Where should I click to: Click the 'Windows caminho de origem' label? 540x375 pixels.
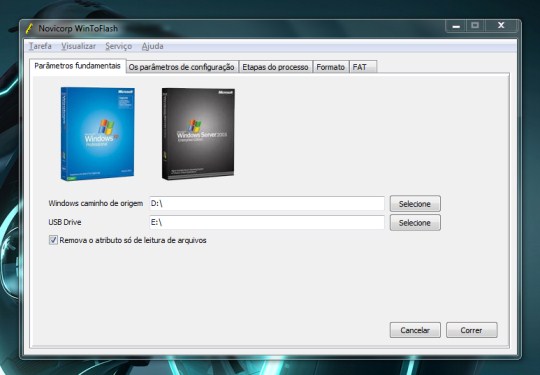[95, 203]
